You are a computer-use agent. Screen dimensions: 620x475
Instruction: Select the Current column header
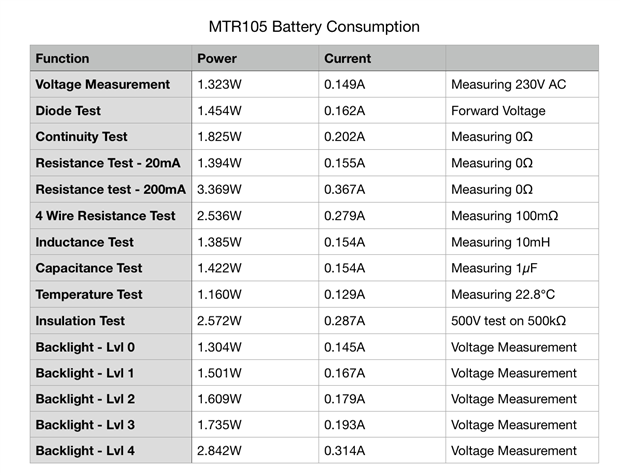tap(347, 59)
